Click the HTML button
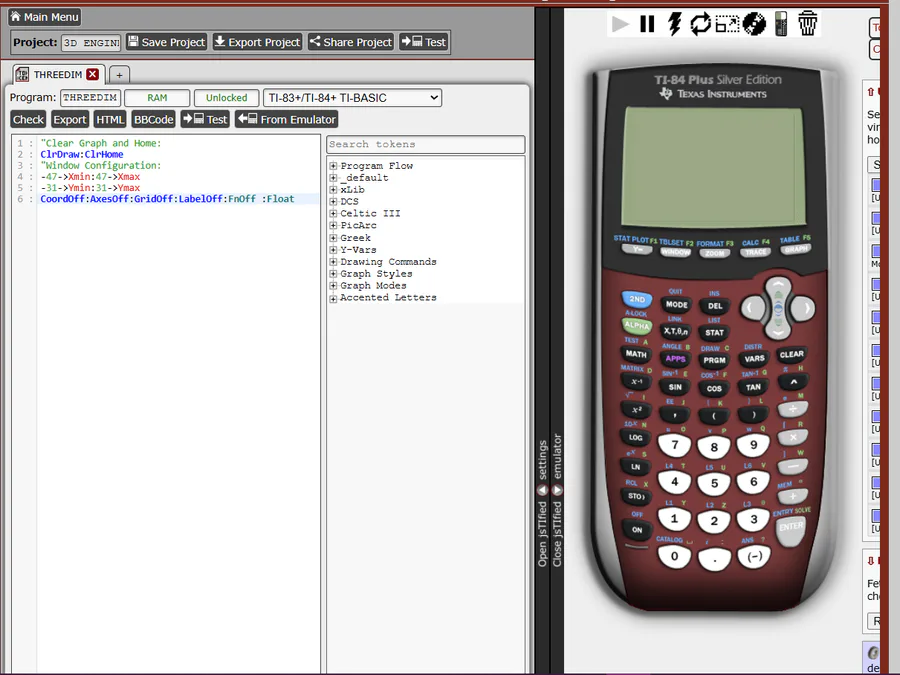The height and width of the screenshot is (675, 900). tap(110, 119)
